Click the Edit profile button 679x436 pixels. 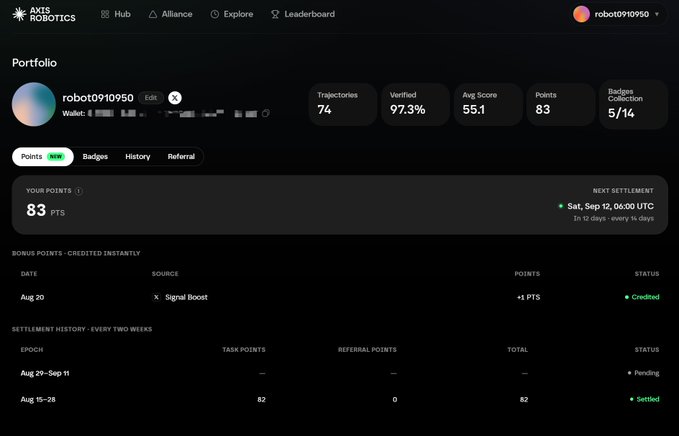click(x=151, y=98)
